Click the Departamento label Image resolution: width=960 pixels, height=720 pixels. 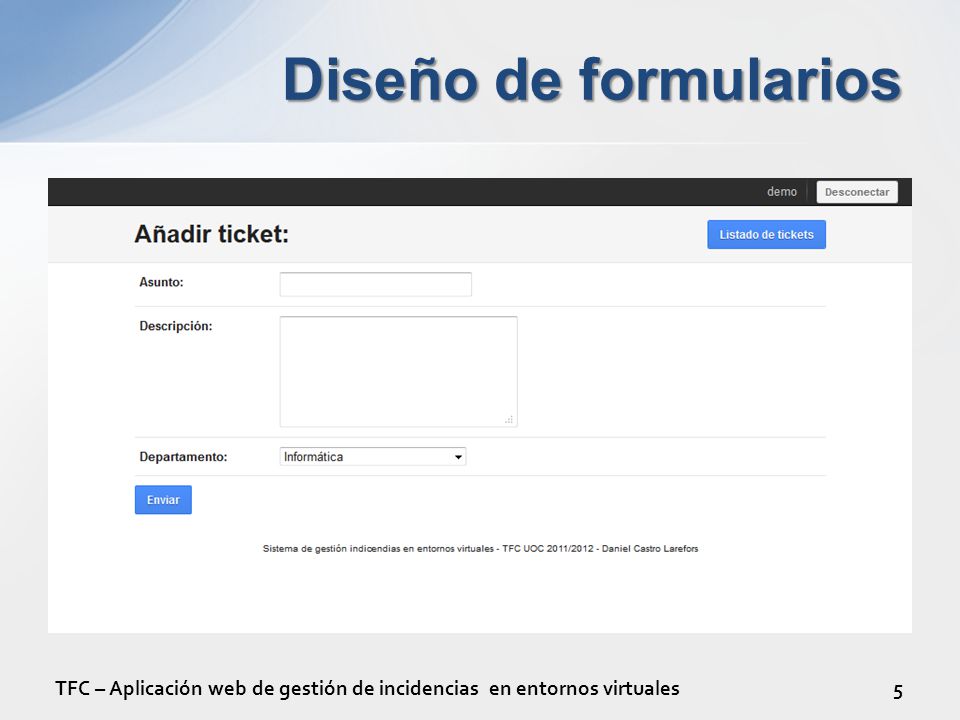[x=183, y=457]
